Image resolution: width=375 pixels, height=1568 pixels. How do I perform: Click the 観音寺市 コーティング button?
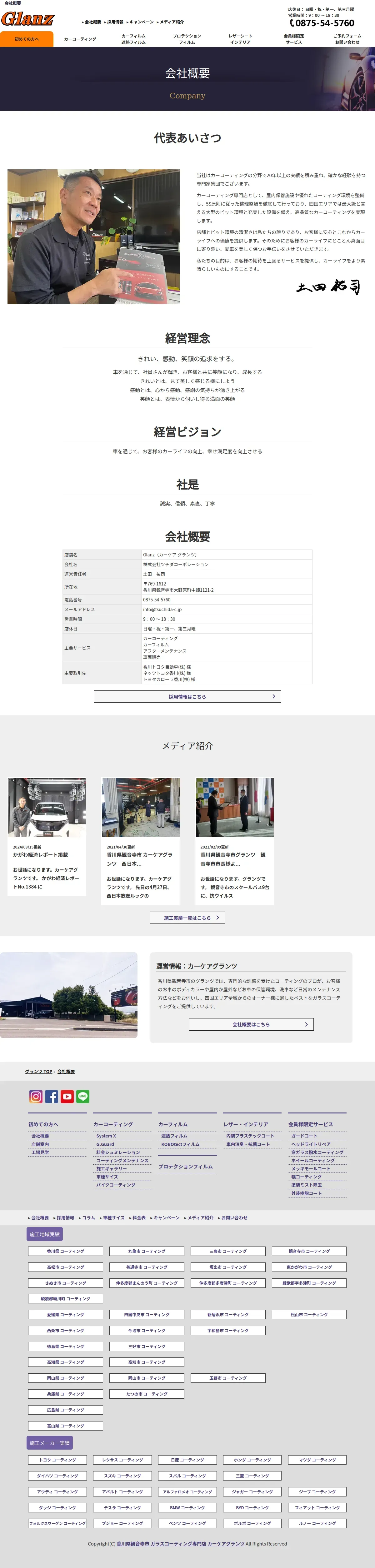(x=309, y=1252)
